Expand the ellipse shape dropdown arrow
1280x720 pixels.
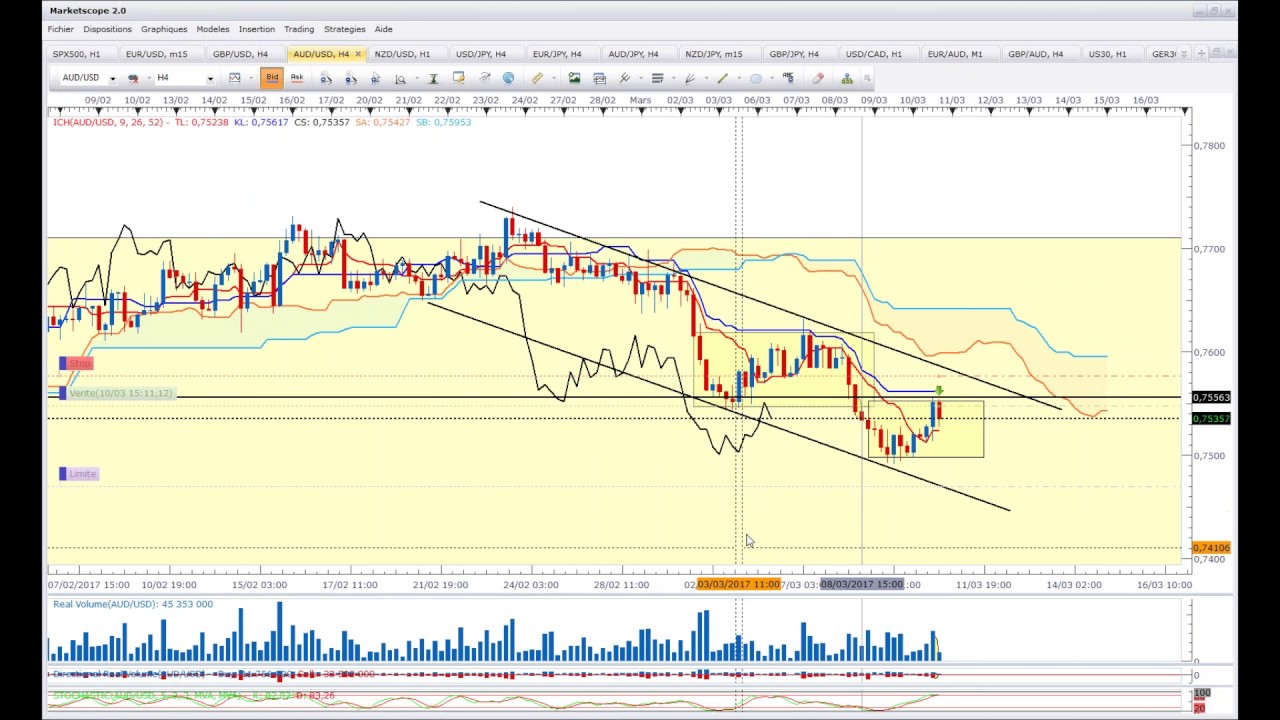tap(772, 78)
